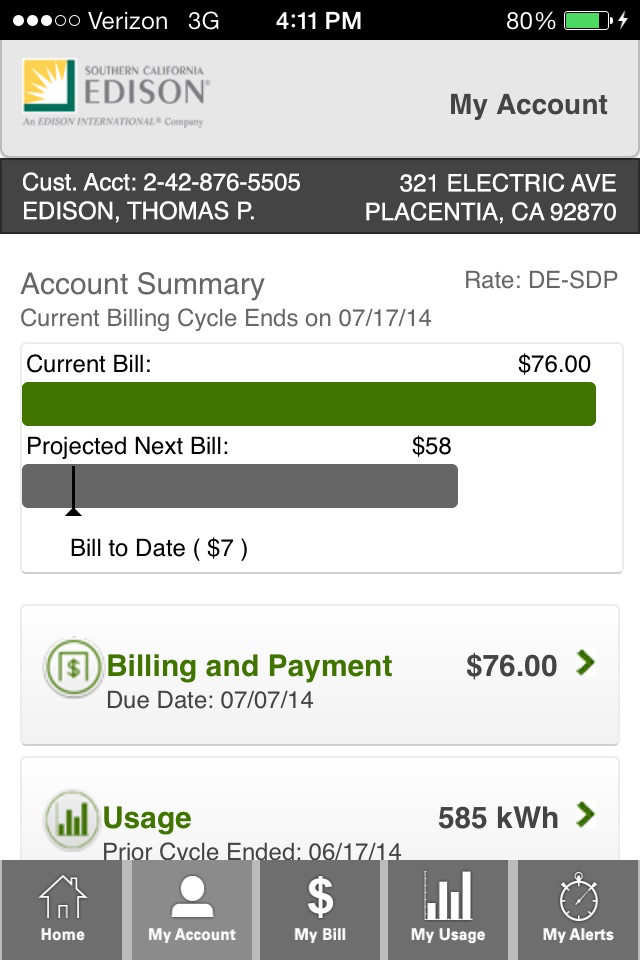This screenshot has height=960, width=640.
Task: Expand Usage details with green chevron
Action: (586, 815)
